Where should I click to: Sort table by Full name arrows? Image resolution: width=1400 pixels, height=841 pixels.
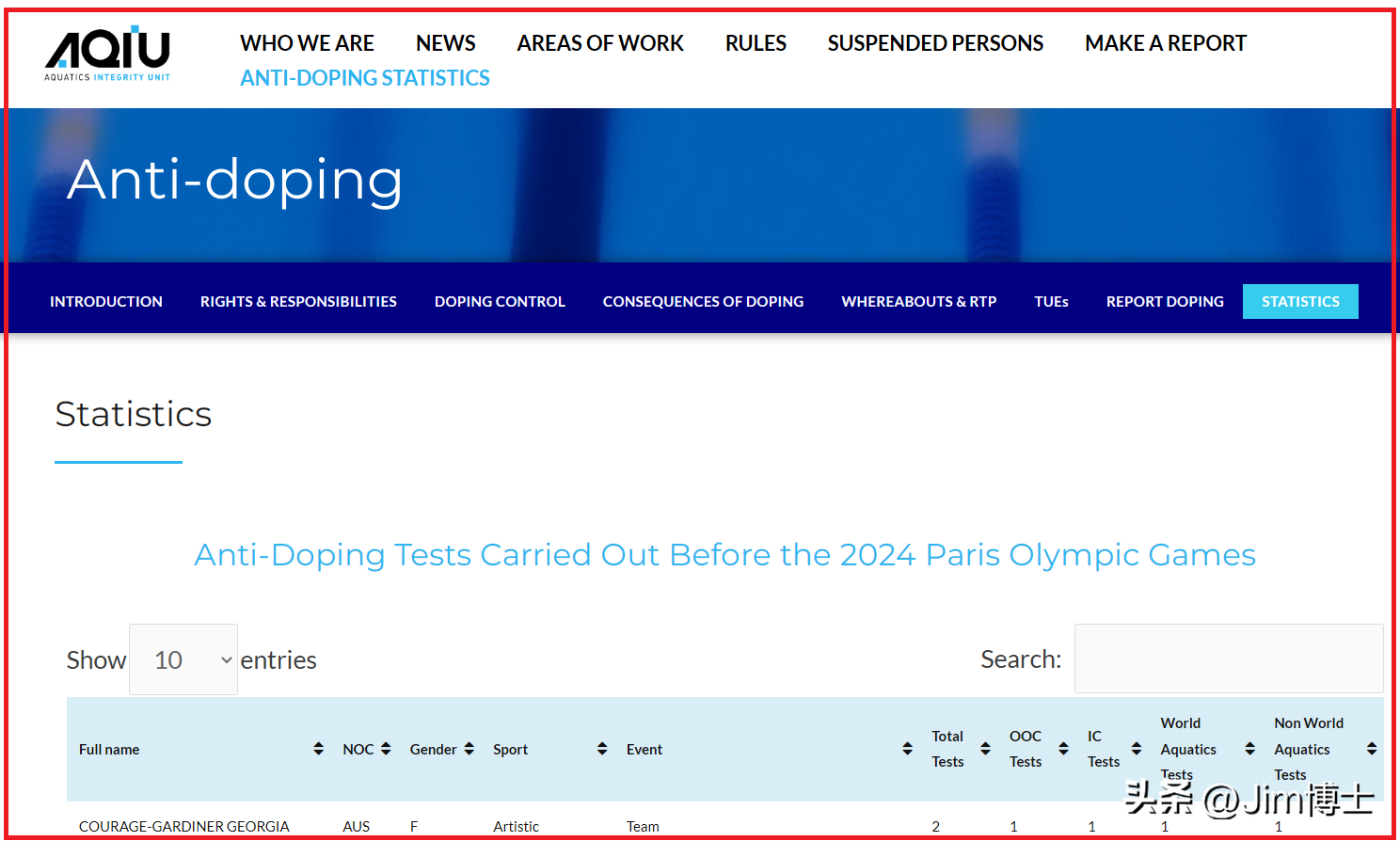(318, 749)
